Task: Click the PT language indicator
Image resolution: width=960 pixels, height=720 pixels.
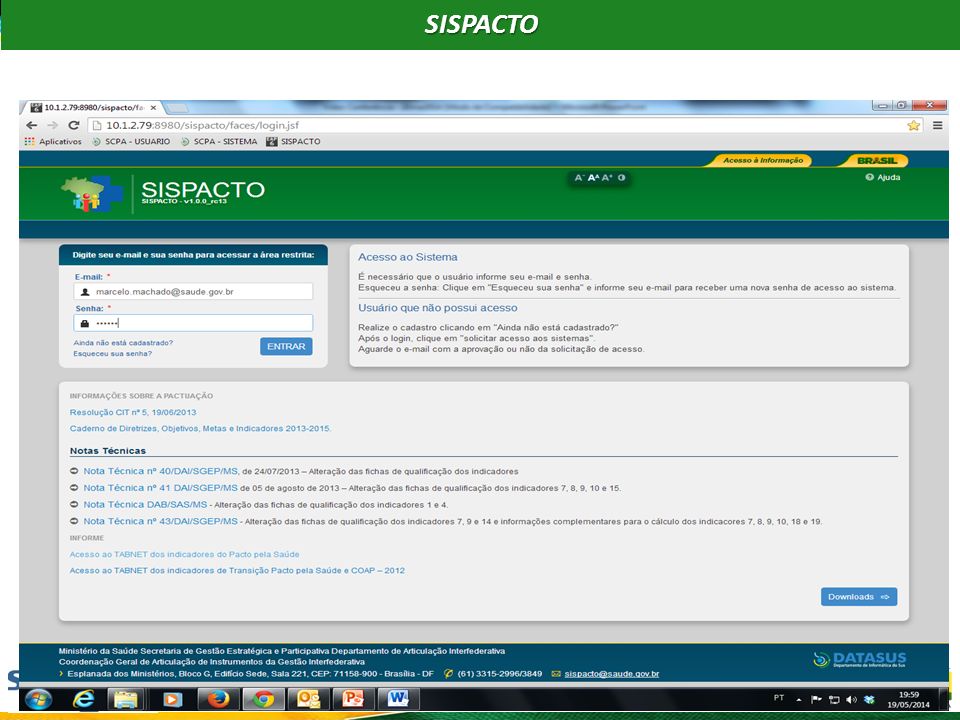Action: 779,697
